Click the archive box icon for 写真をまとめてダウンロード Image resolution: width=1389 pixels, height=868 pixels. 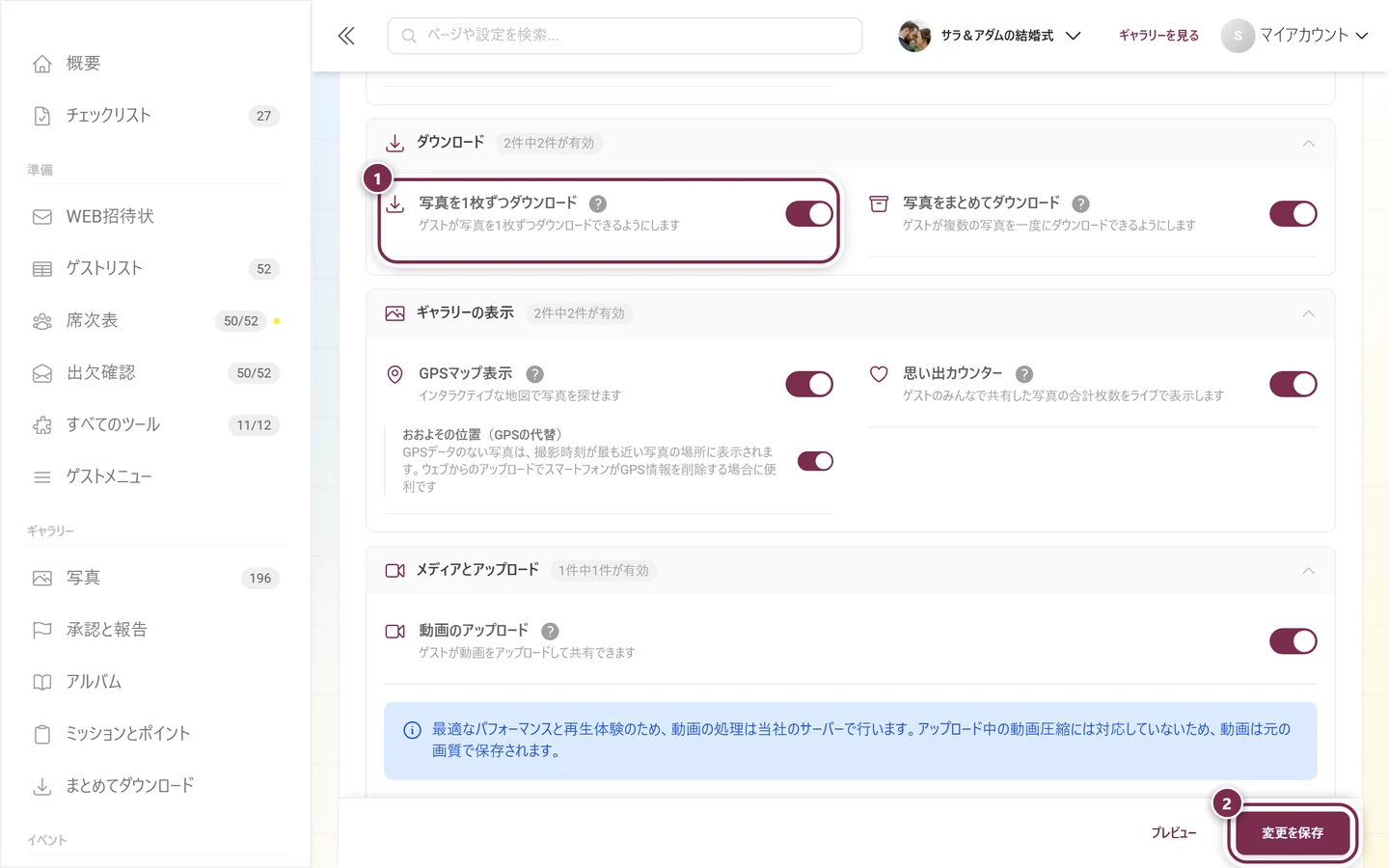pos(879,203)
